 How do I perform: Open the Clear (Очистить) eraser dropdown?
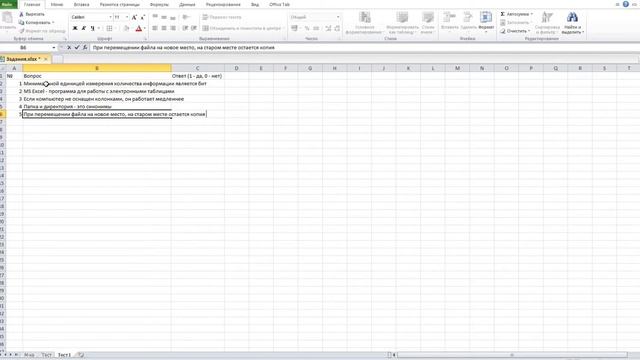[x=515, y=31]
